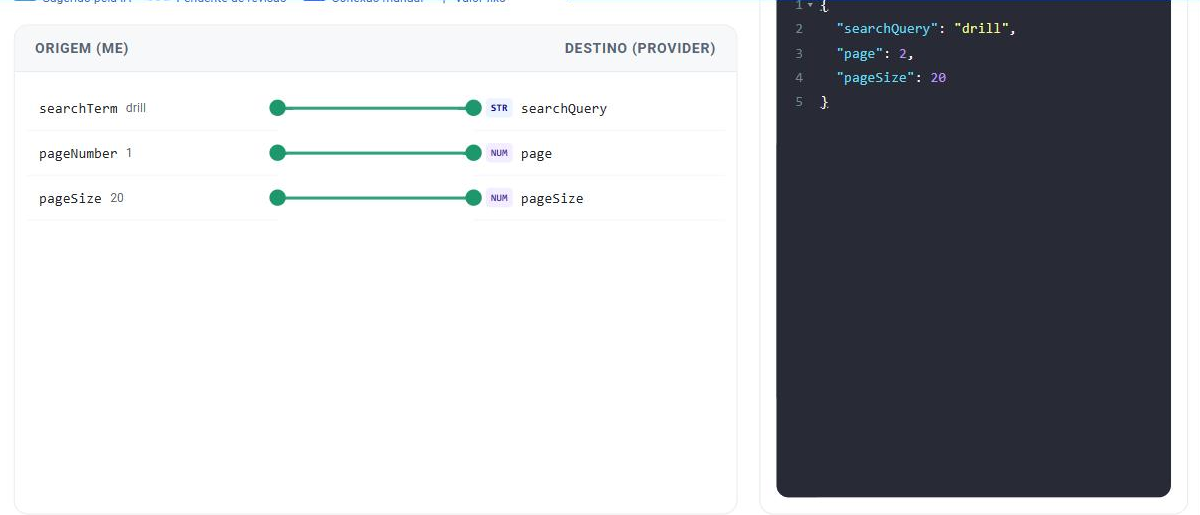Click the "page" key in the JSON editor
The image size is (1200, 515).
[859, 53]
